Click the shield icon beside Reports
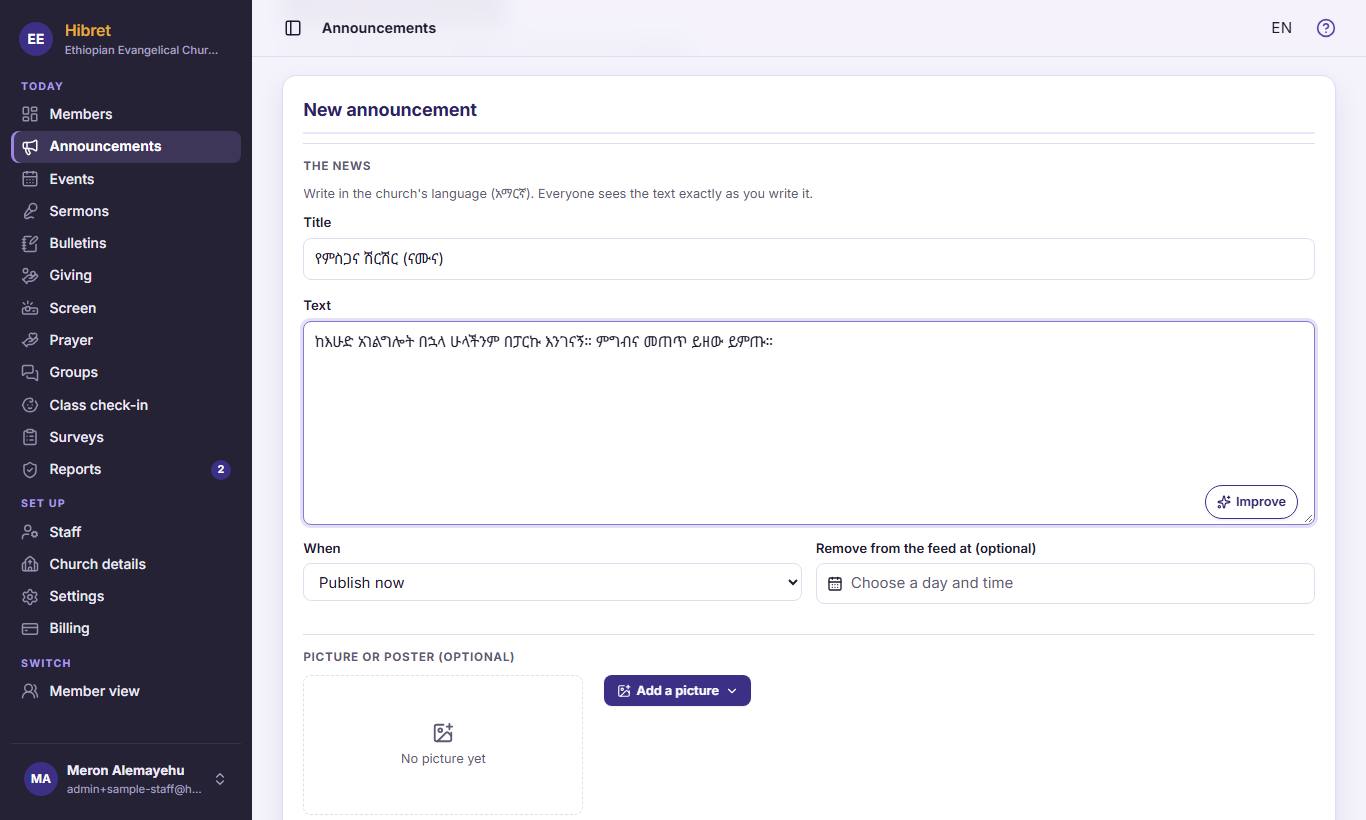The image size is (1366, 820). tap(30, 469)
